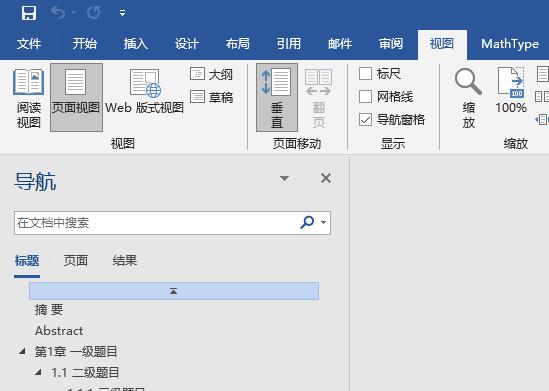The image size is (549, 391).
Task: Redo the repeated action icon
Action: coord(93,13)
